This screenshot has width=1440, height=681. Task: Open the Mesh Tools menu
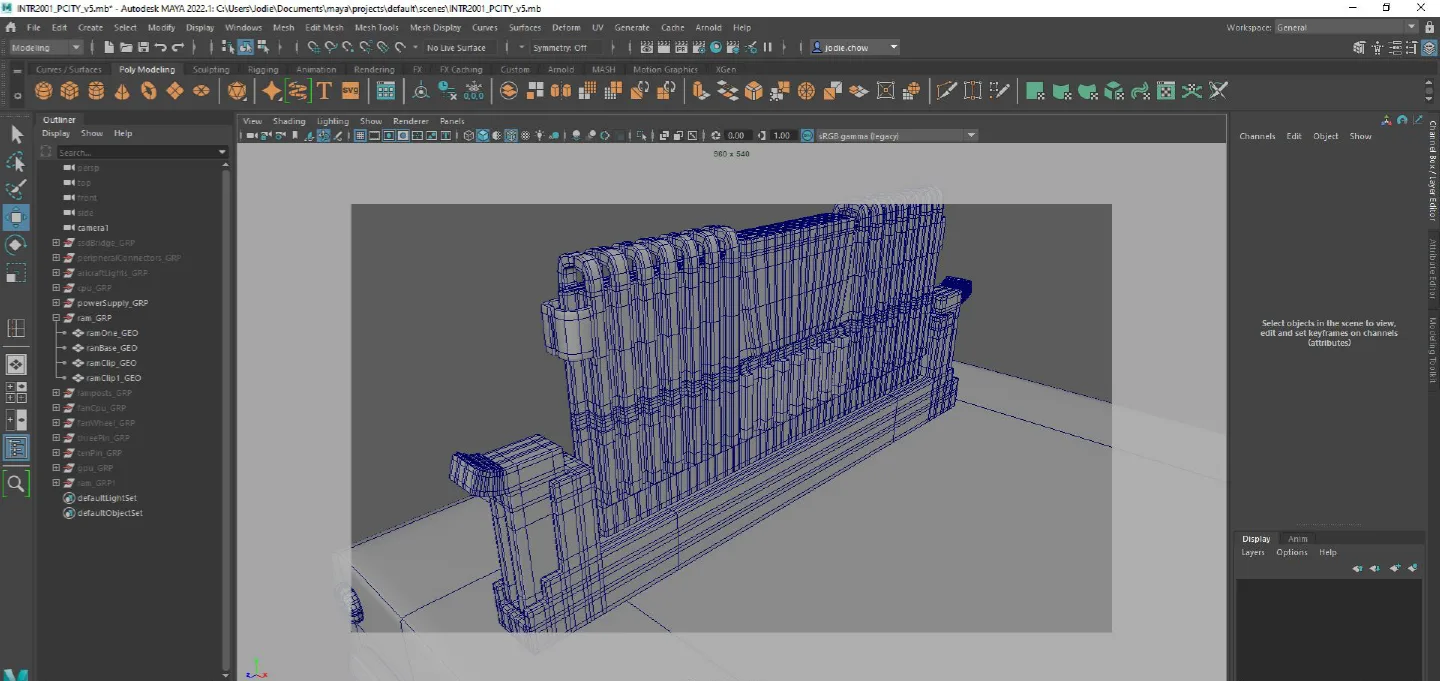pos(376,27)
